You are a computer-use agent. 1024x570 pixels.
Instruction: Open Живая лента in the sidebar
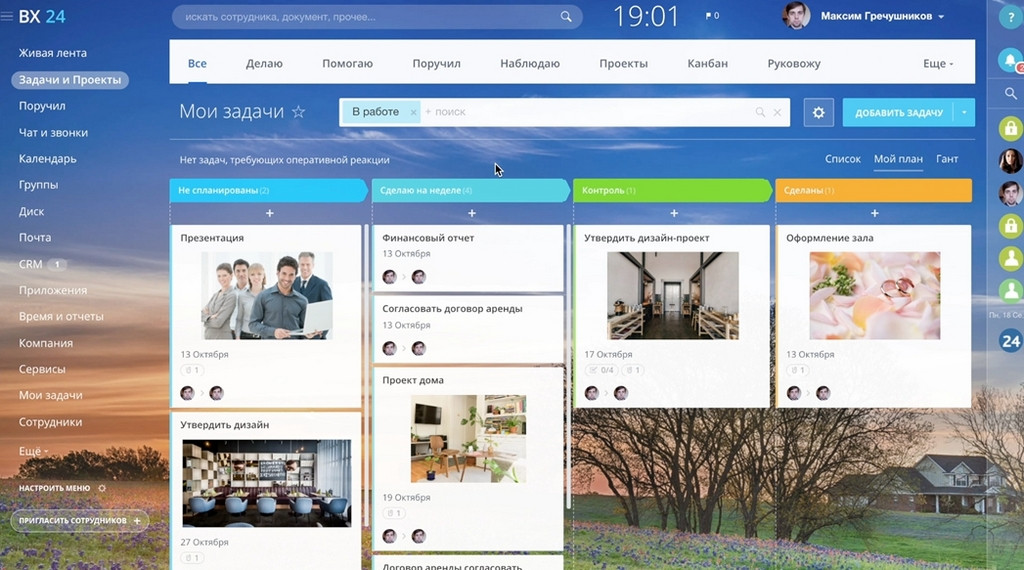point(52,53)
